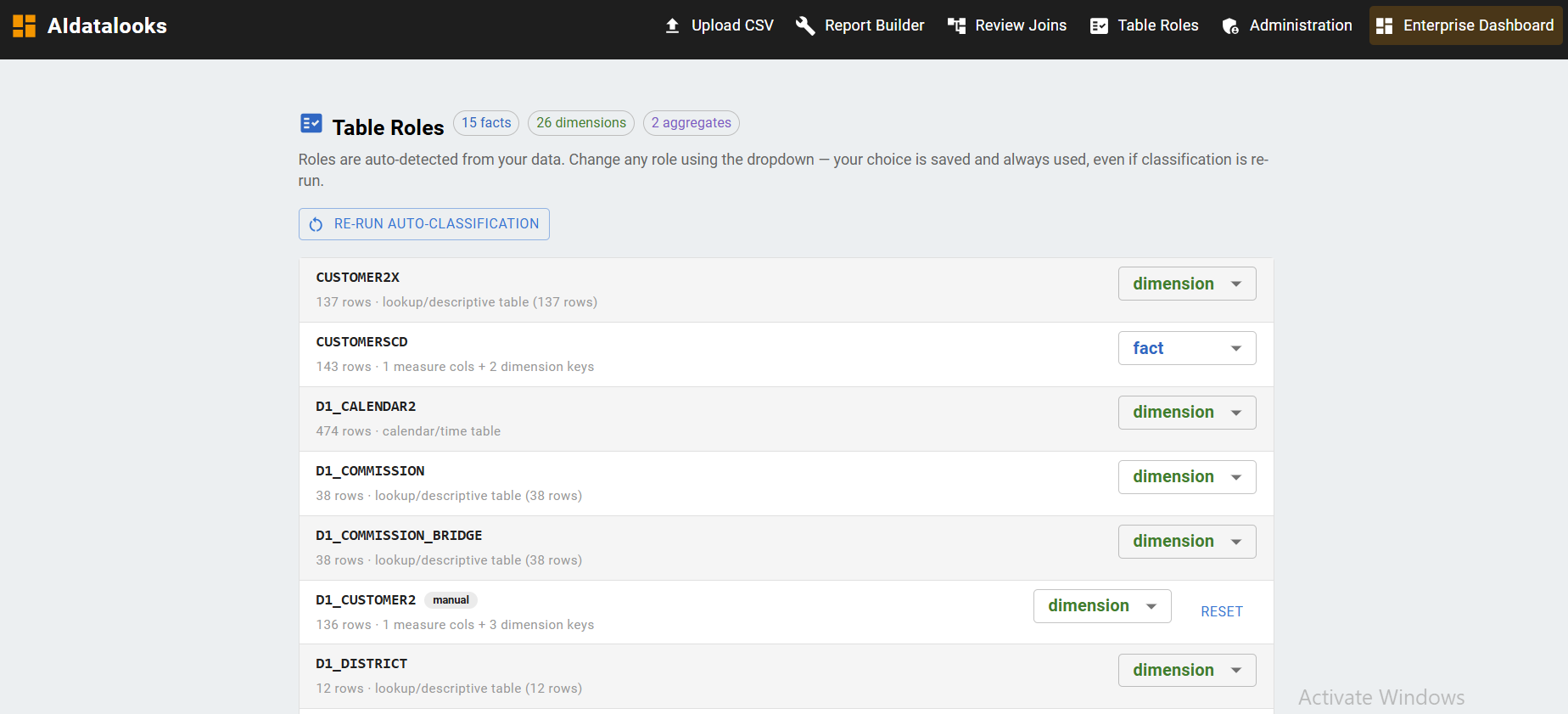Open role dropdown for D1_COMMISSION_BRIDGE
This screenshot has height=714, width=1568.
[x=1187, y=542]
